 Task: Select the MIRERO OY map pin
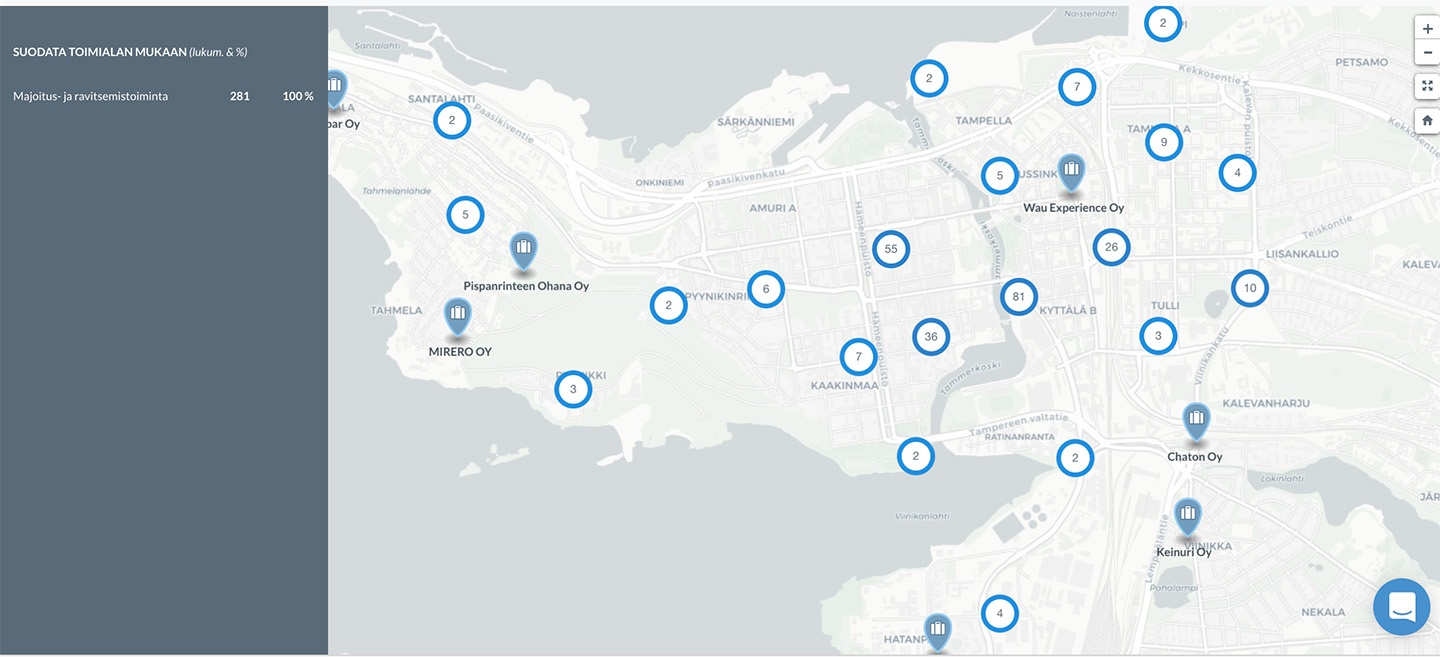click(x=458, y=315)
